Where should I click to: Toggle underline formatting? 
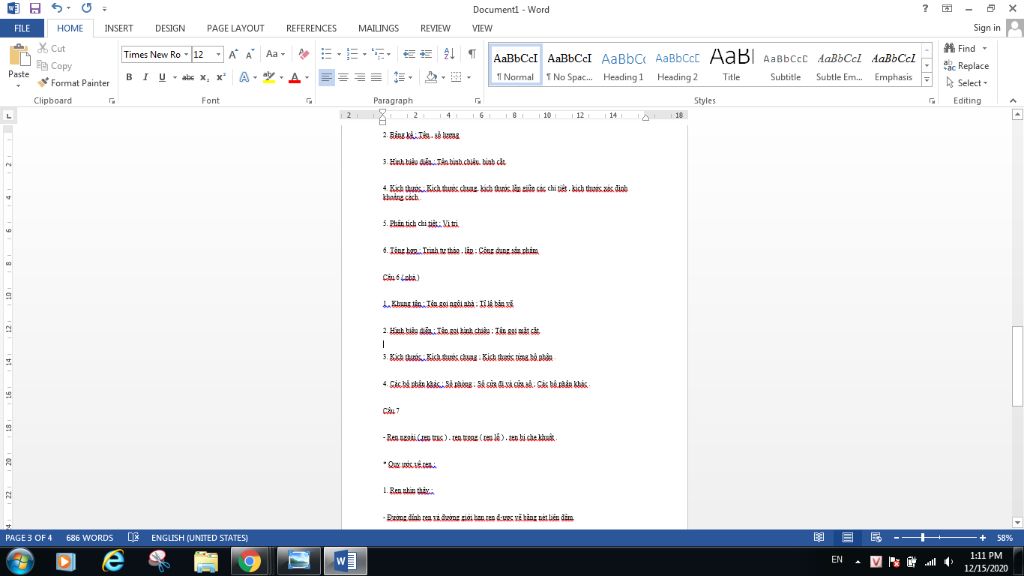162,77
